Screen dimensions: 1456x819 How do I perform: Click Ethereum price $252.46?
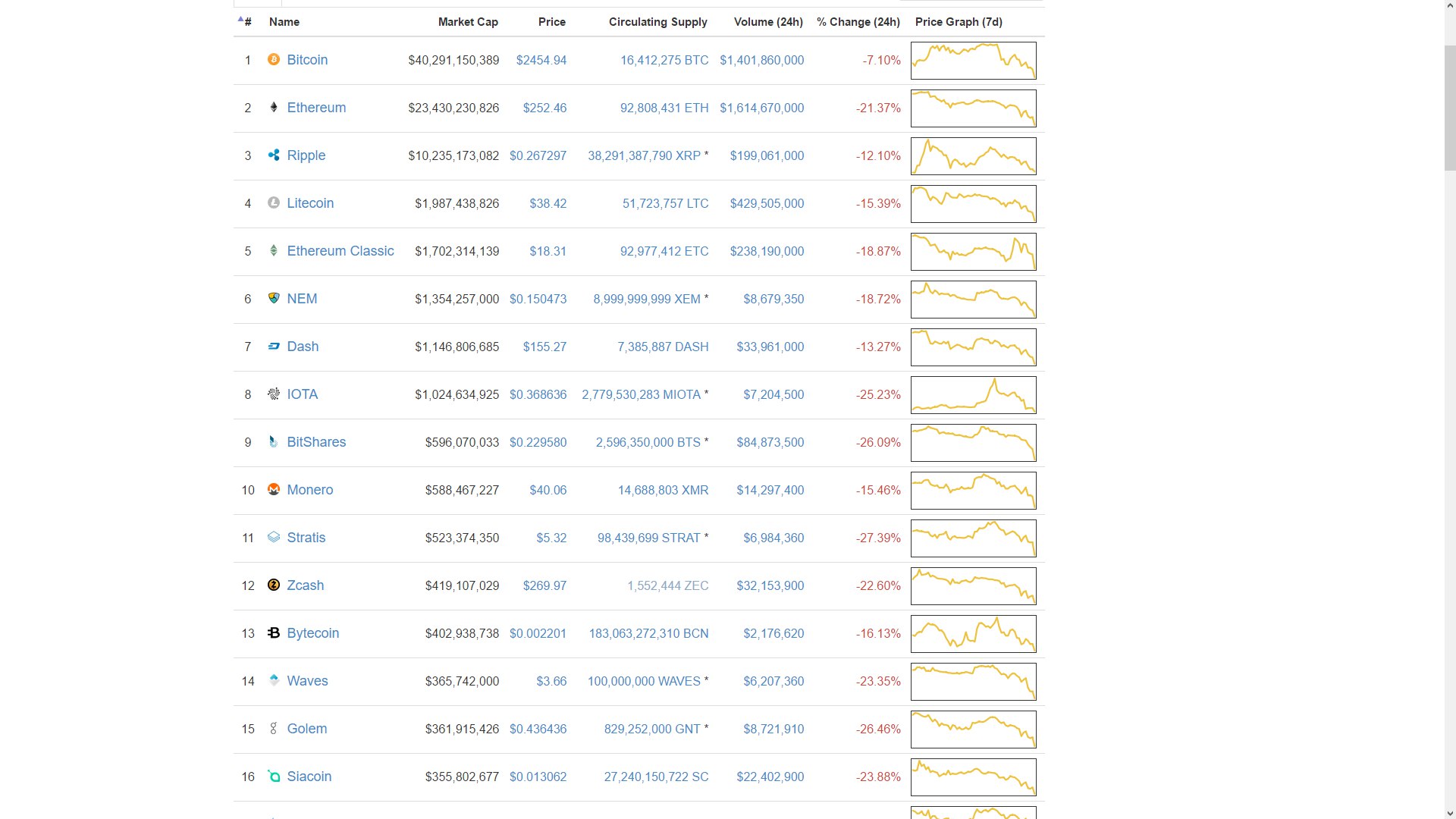pyautogui.click(x=544, y=108)
